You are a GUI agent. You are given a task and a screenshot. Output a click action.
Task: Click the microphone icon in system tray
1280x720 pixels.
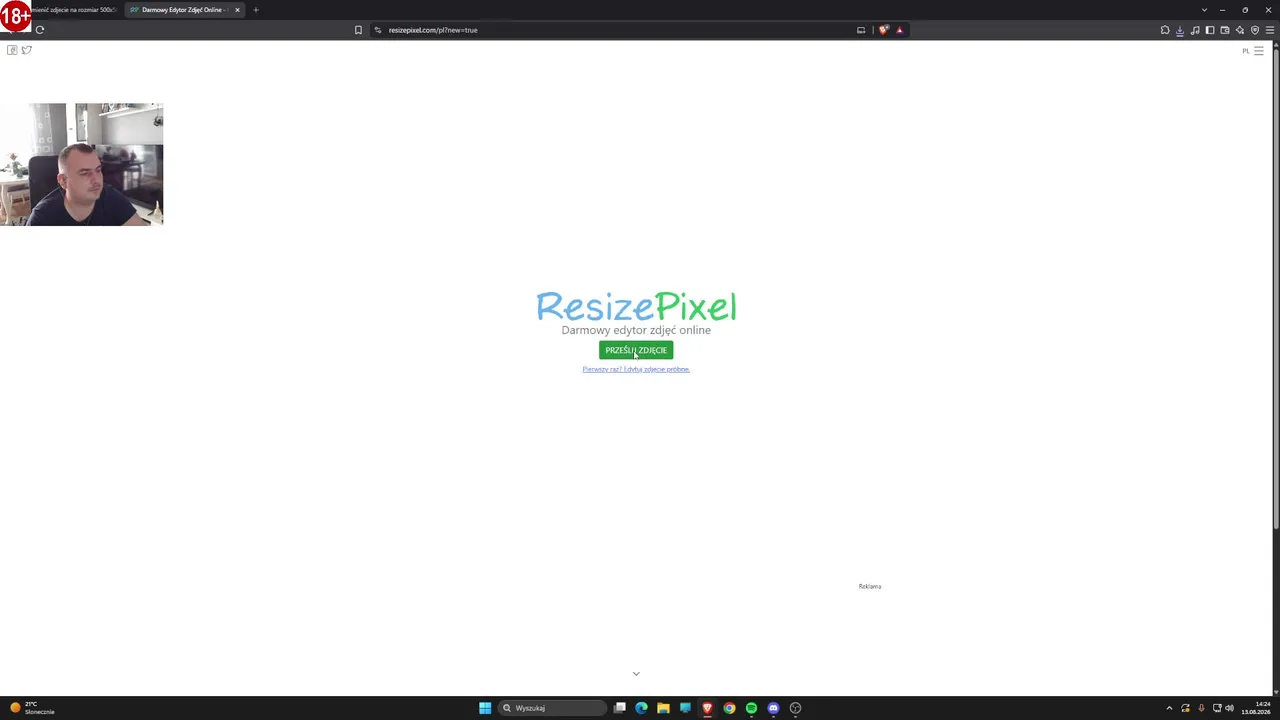coord(1201,708)
